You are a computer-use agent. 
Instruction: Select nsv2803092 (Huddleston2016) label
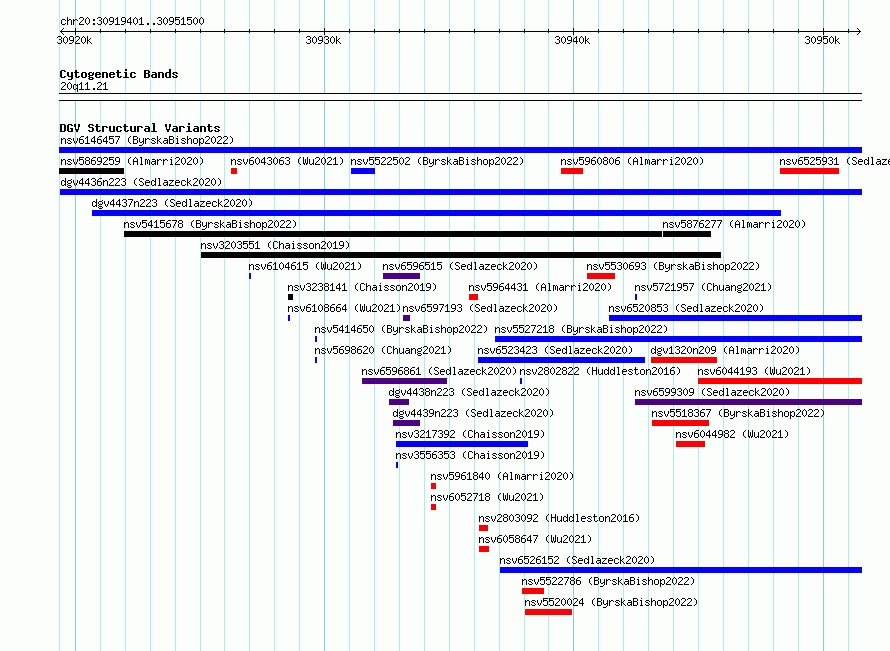point(559,518)
